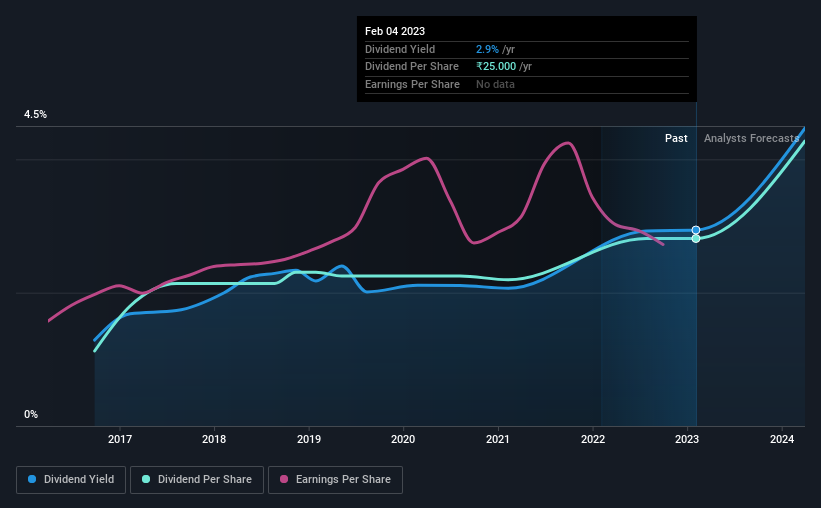Select the 2019 x-axis label
Screen dimensions: 821x508
click(x=309, y=439)
